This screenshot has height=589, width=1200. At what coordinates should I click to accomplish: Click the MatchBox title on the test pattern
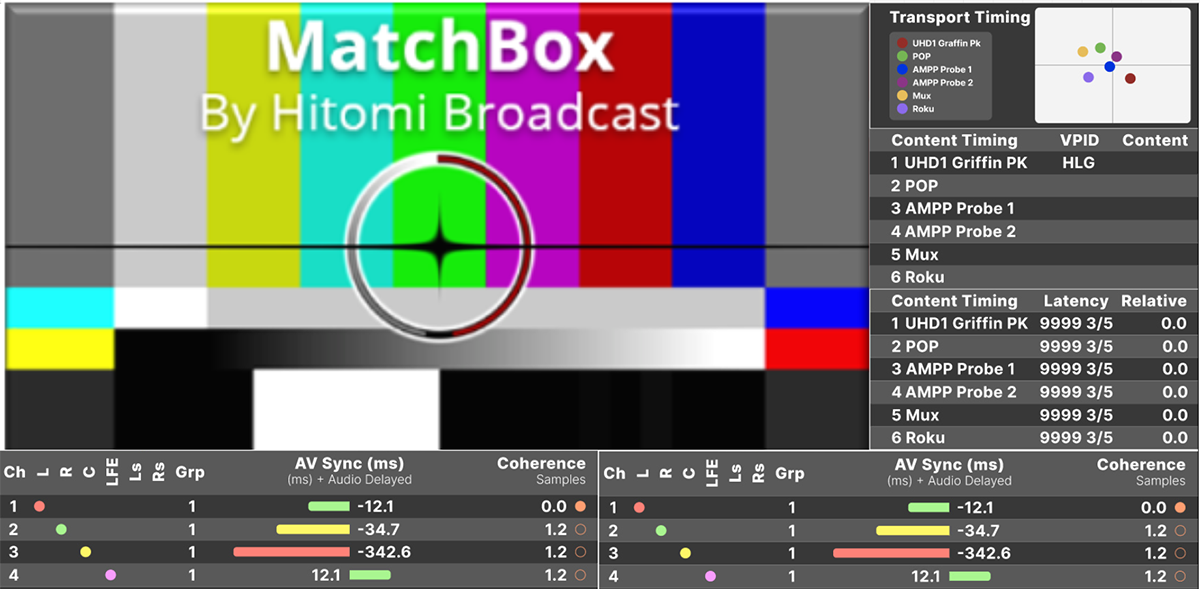pos(439,46)
